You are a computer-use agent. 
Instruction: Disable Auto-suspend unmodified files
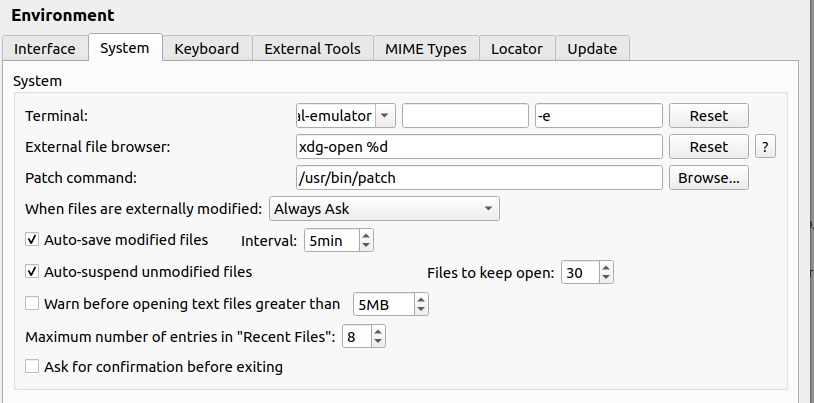[x=32, y=272]
